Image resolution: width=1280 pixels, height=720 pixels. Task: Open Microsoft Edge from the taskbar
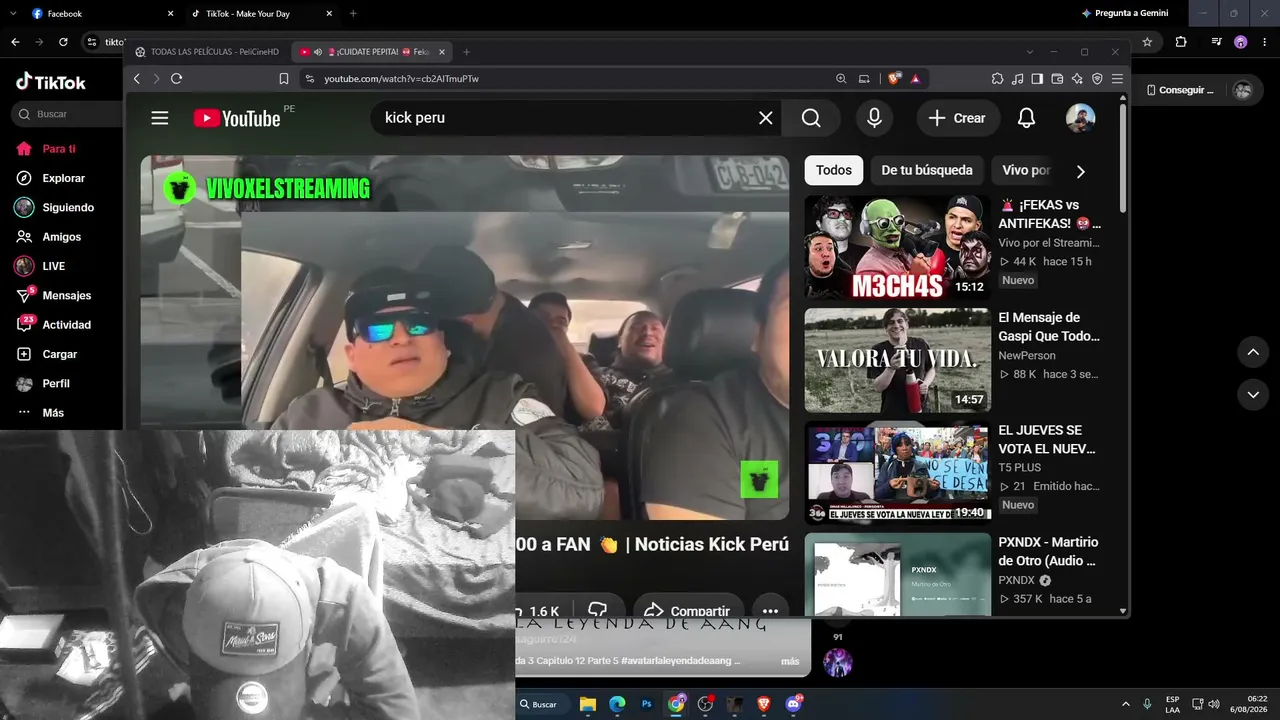tap(617, 704)
